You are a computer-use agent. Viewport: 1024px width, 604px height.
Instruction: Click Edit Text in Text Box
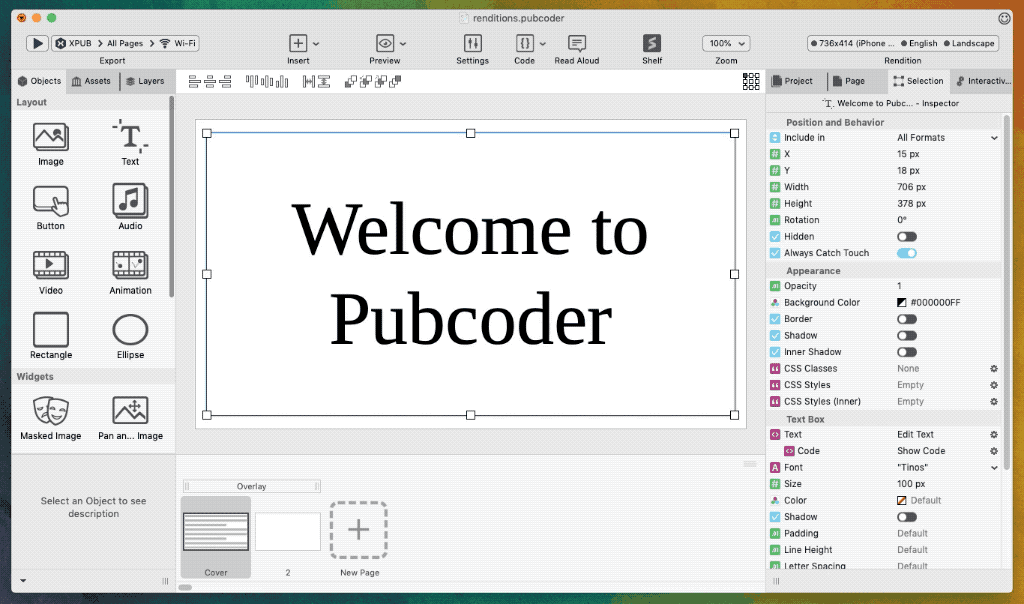click(x=915, y=434)
